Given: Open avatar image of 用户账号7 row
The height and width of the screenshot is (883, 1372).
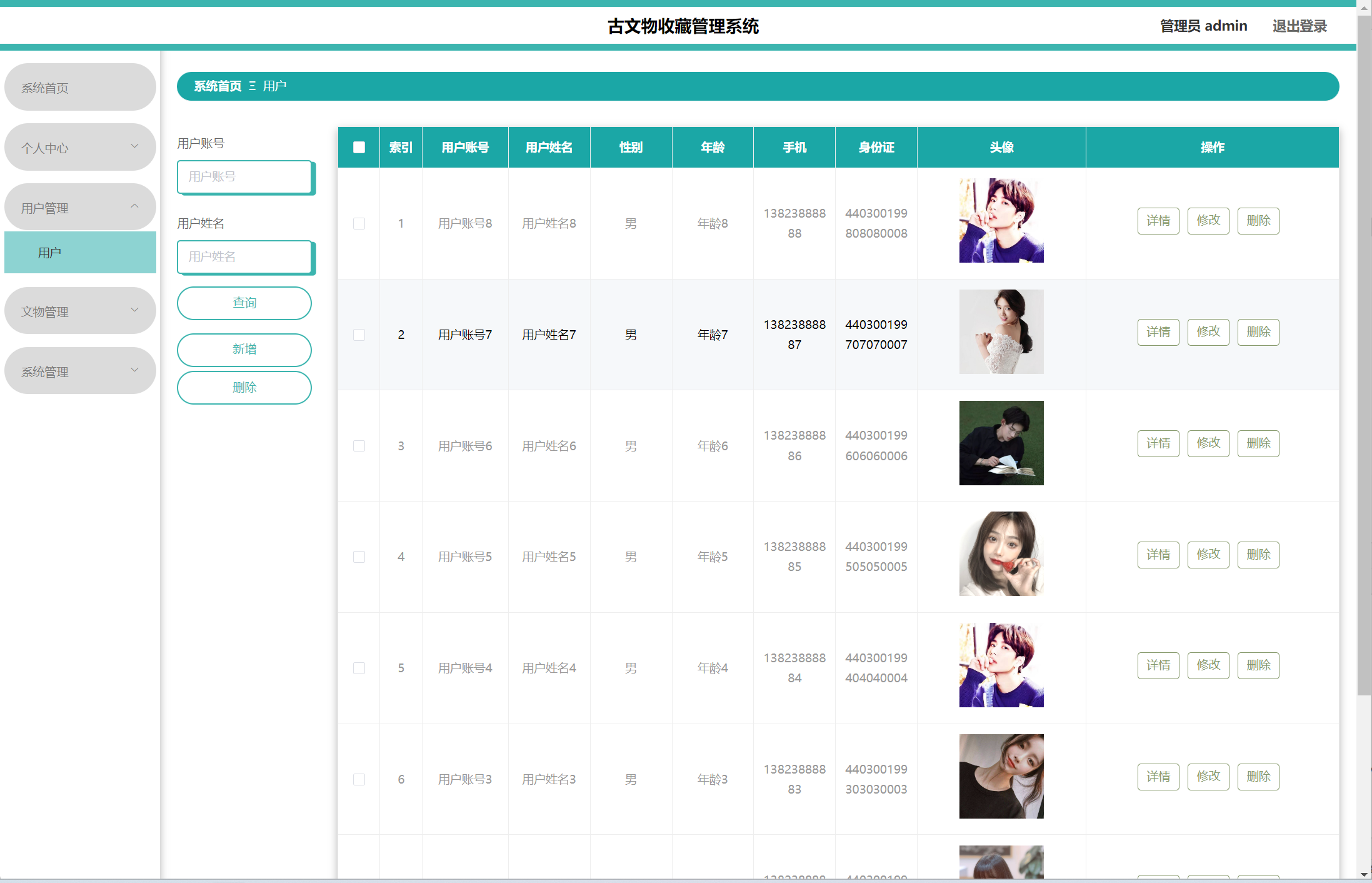Looking at the screenshot, I should (x=1001, y=331).
